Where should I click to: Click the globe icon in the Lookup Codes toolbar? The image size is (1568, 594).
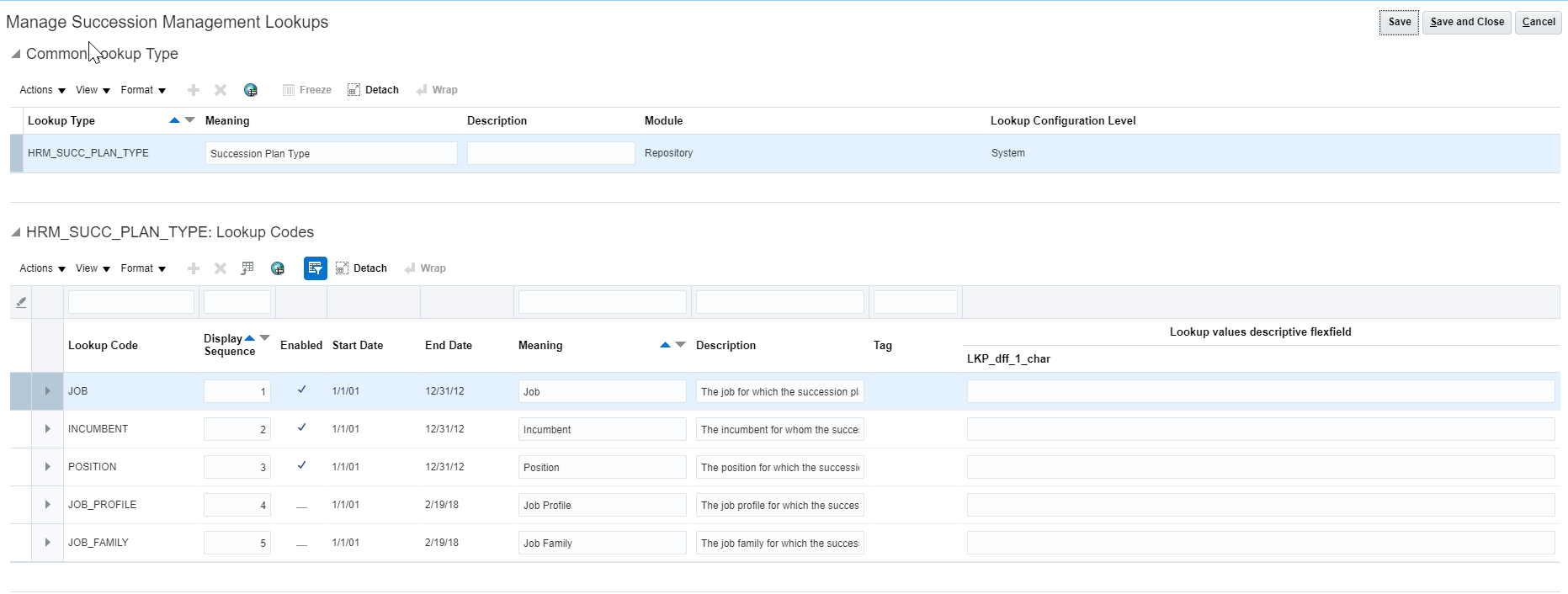[x=278, y=268]
